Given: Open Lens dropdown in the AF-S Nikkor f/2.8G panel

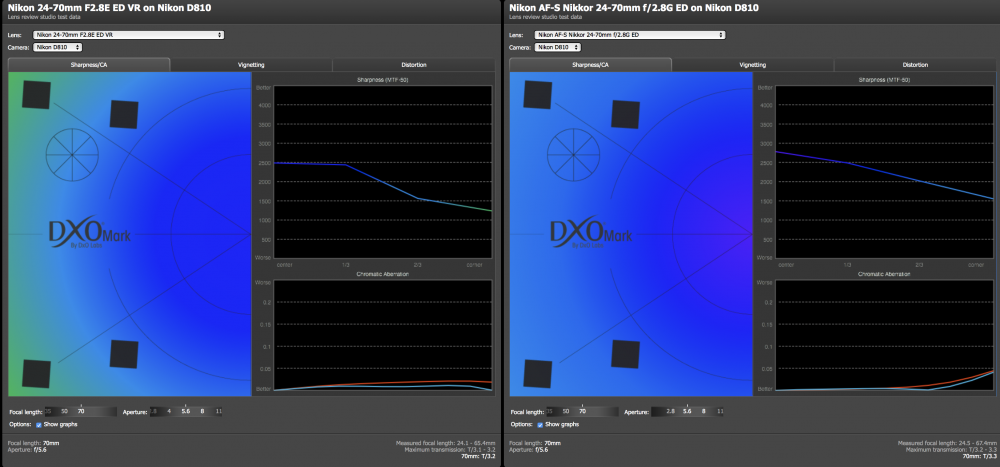Looking at the screenshot, I should 630,35.
